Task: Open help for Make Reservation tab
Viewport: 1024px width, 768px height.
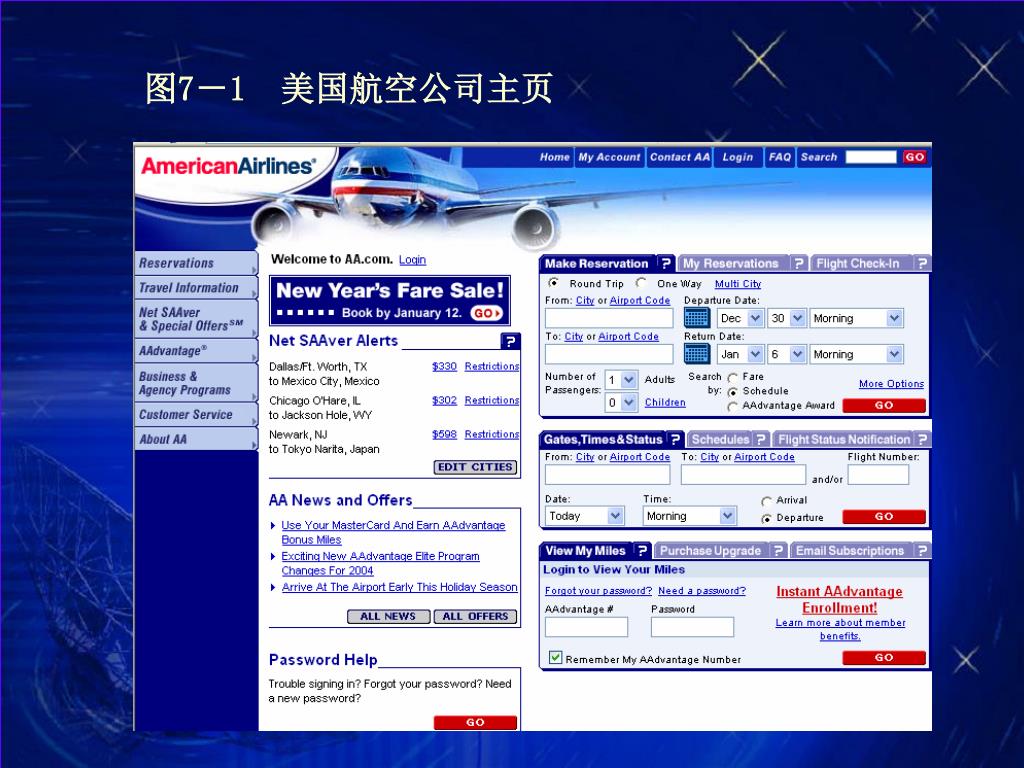Action: pos(665,263)
